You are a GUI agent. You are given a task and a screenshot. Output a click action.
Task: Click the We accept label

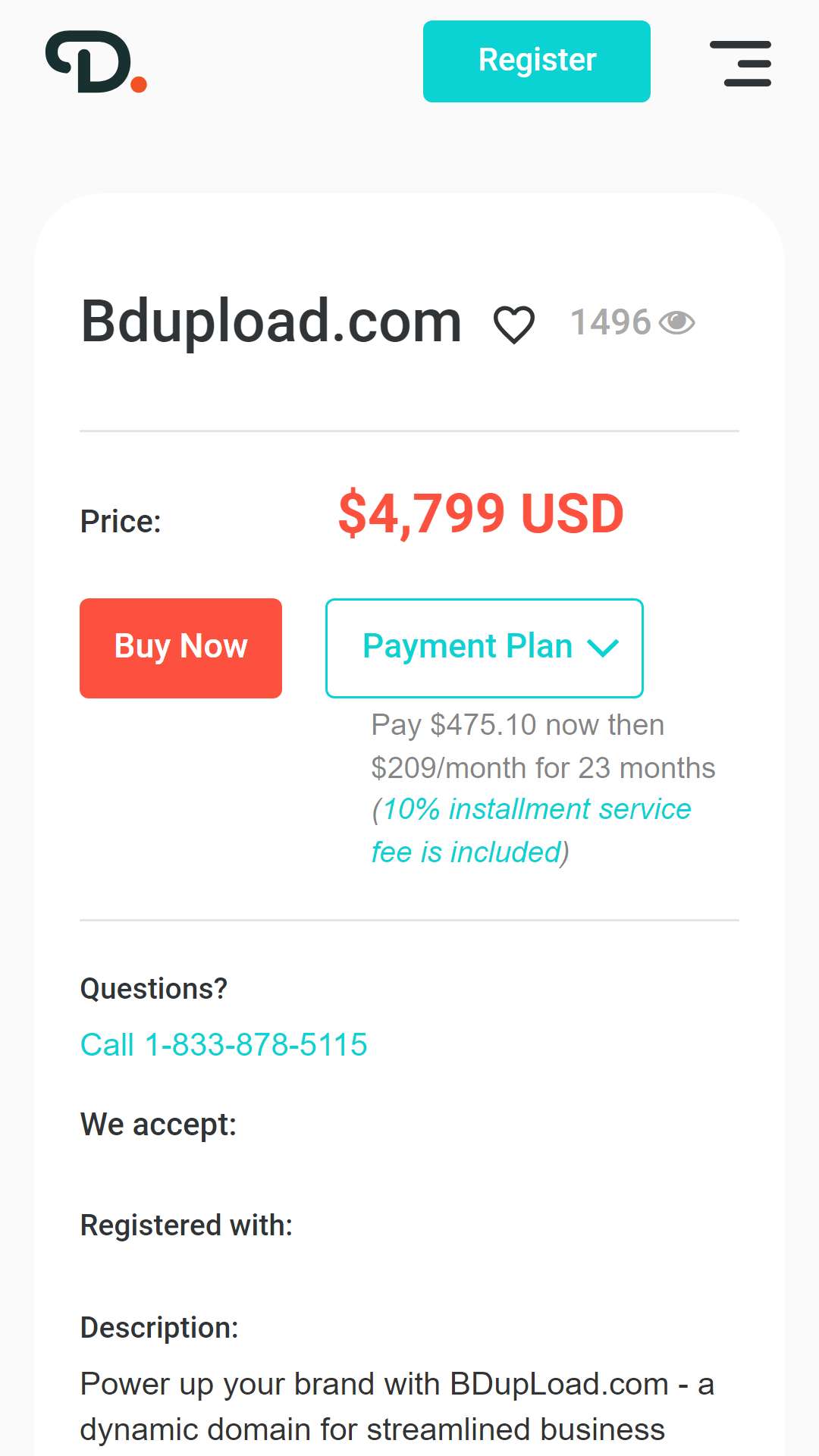point(158,1125)
